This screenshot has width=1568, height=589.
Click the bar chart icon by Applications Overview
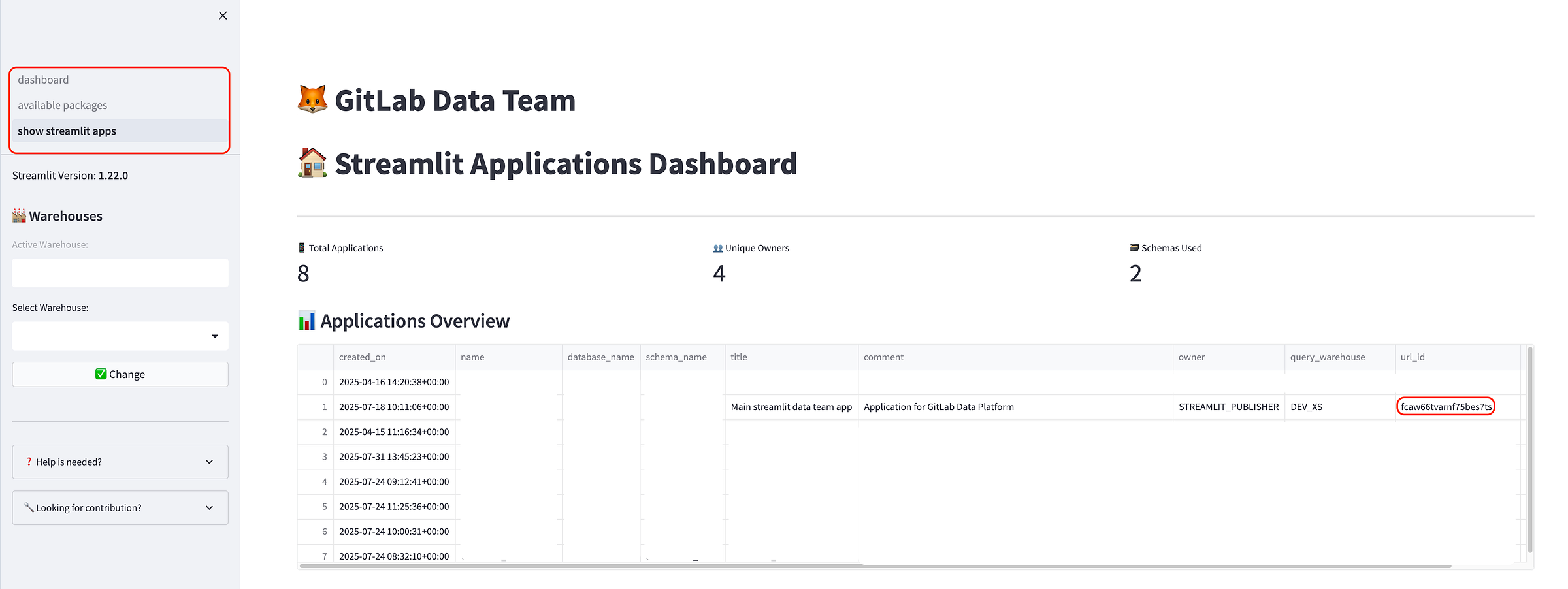[x=306, y=321]
